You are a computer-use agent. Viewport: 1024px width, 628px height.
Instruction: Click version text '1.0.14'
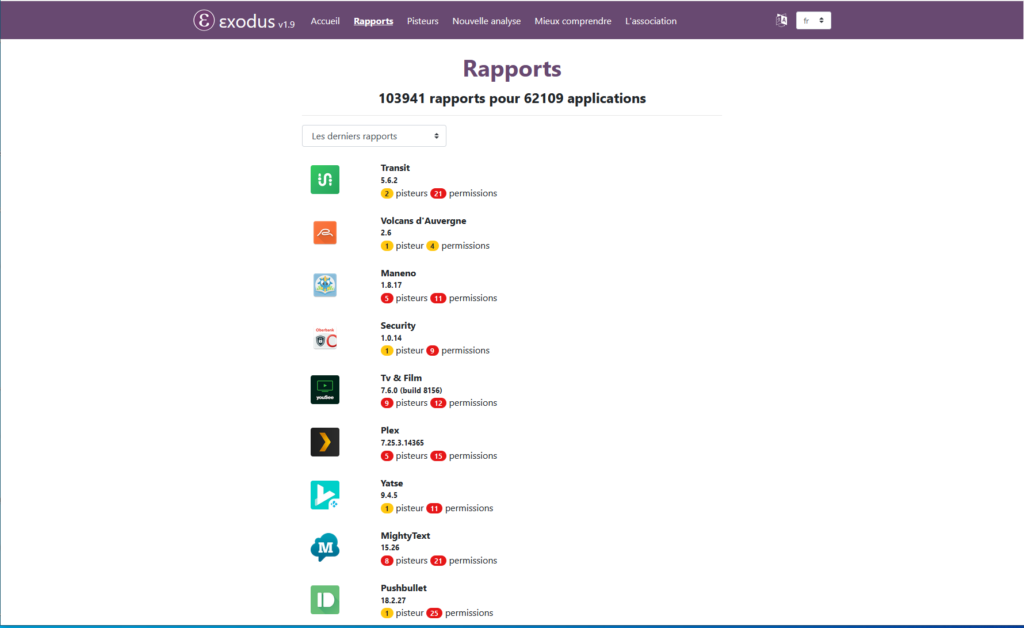[391, 338]
